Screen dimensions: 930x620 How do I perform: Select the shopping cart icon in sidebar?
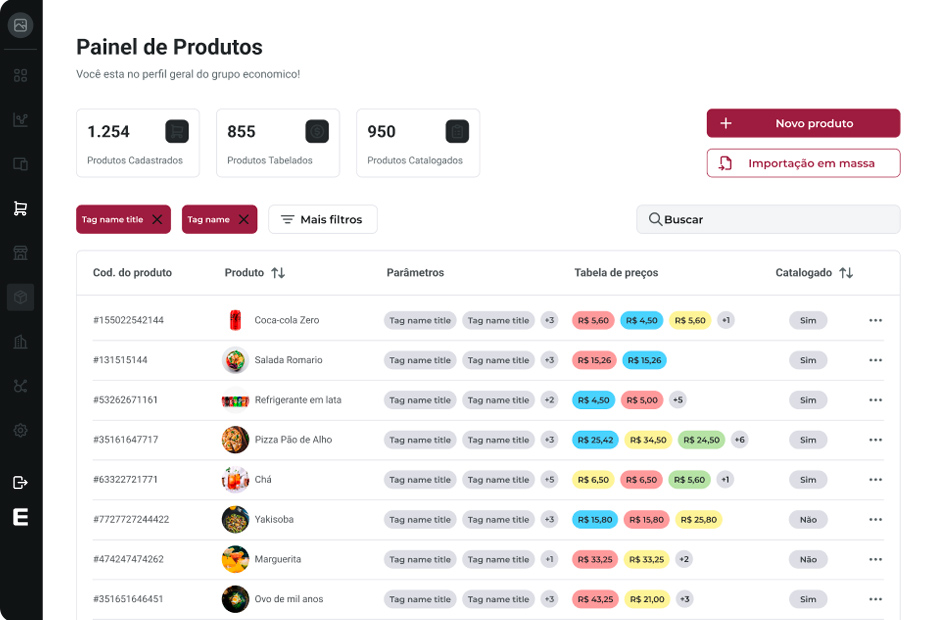click(20, 208)
